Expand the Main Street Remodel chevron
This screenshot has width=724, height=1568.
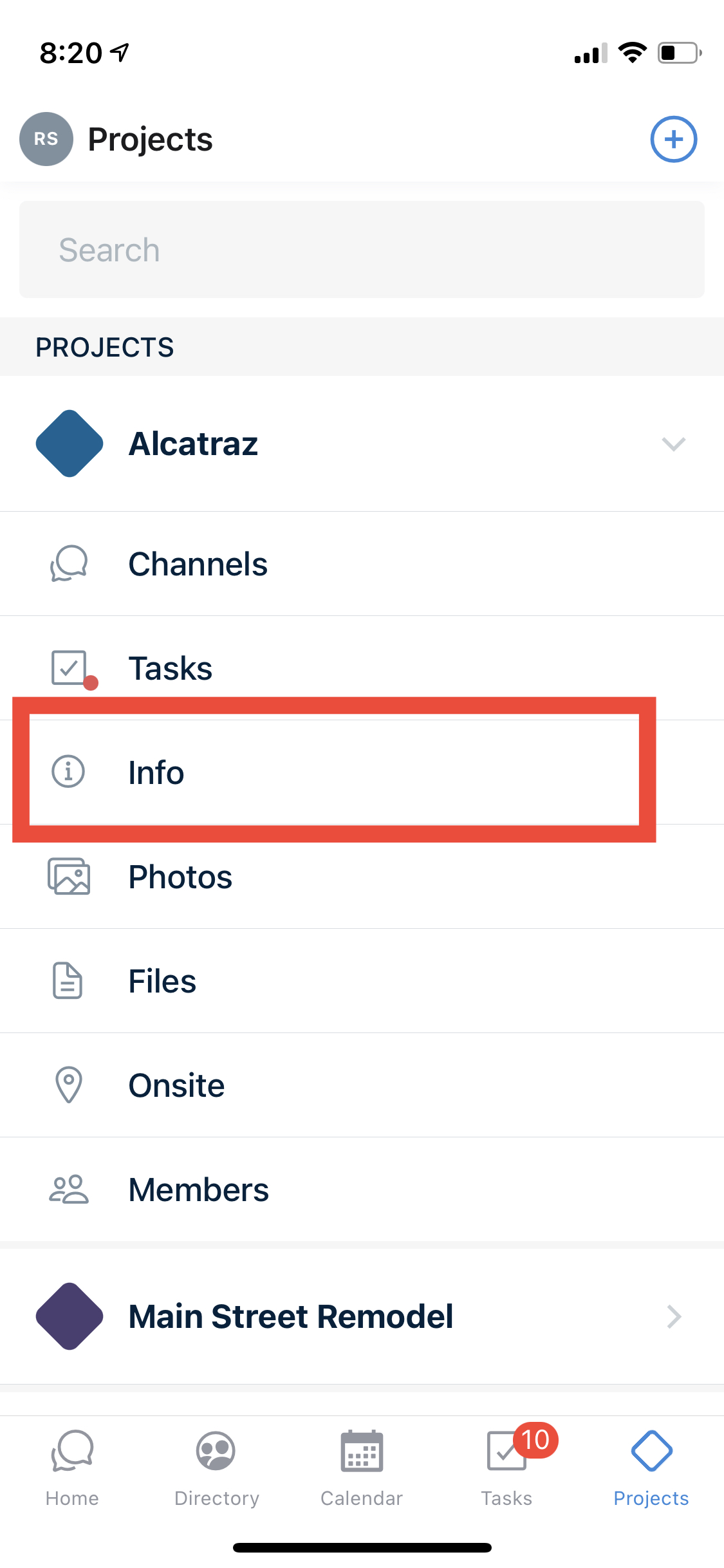[x=674, y=1316]
